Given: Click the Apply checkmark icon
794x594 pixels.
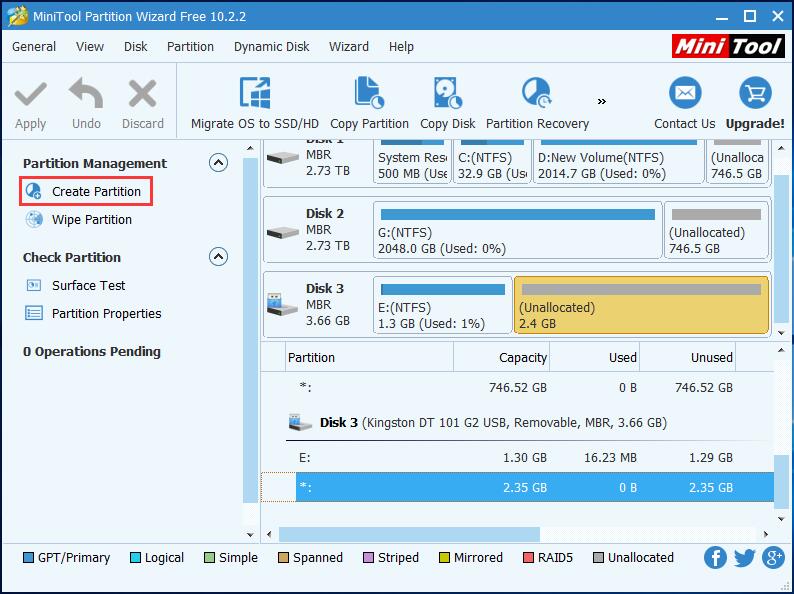Looking at the screenshot, I should pyautogui.click(x=30, y=95).
